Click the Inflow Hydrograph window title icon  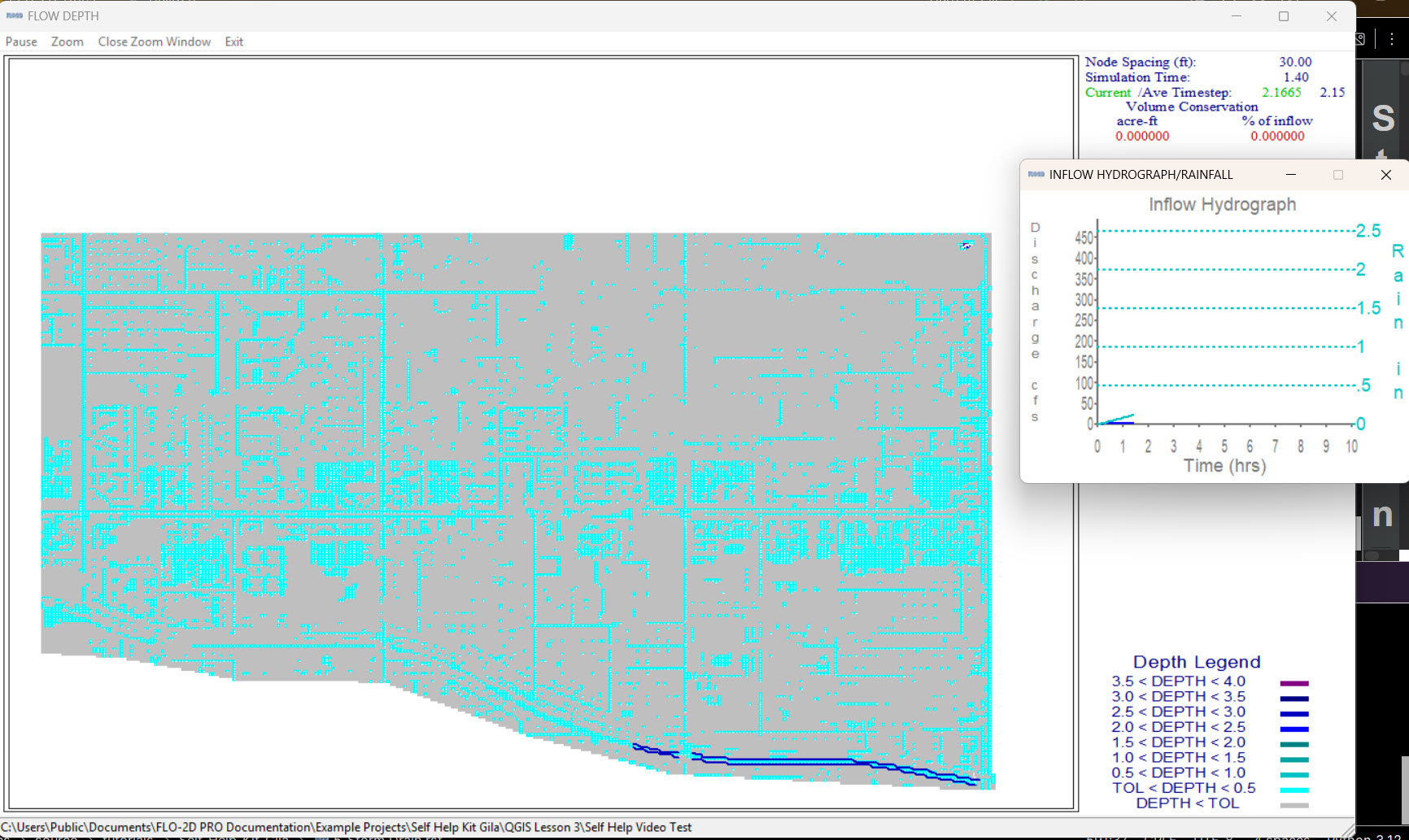[x=1036, y=175]
